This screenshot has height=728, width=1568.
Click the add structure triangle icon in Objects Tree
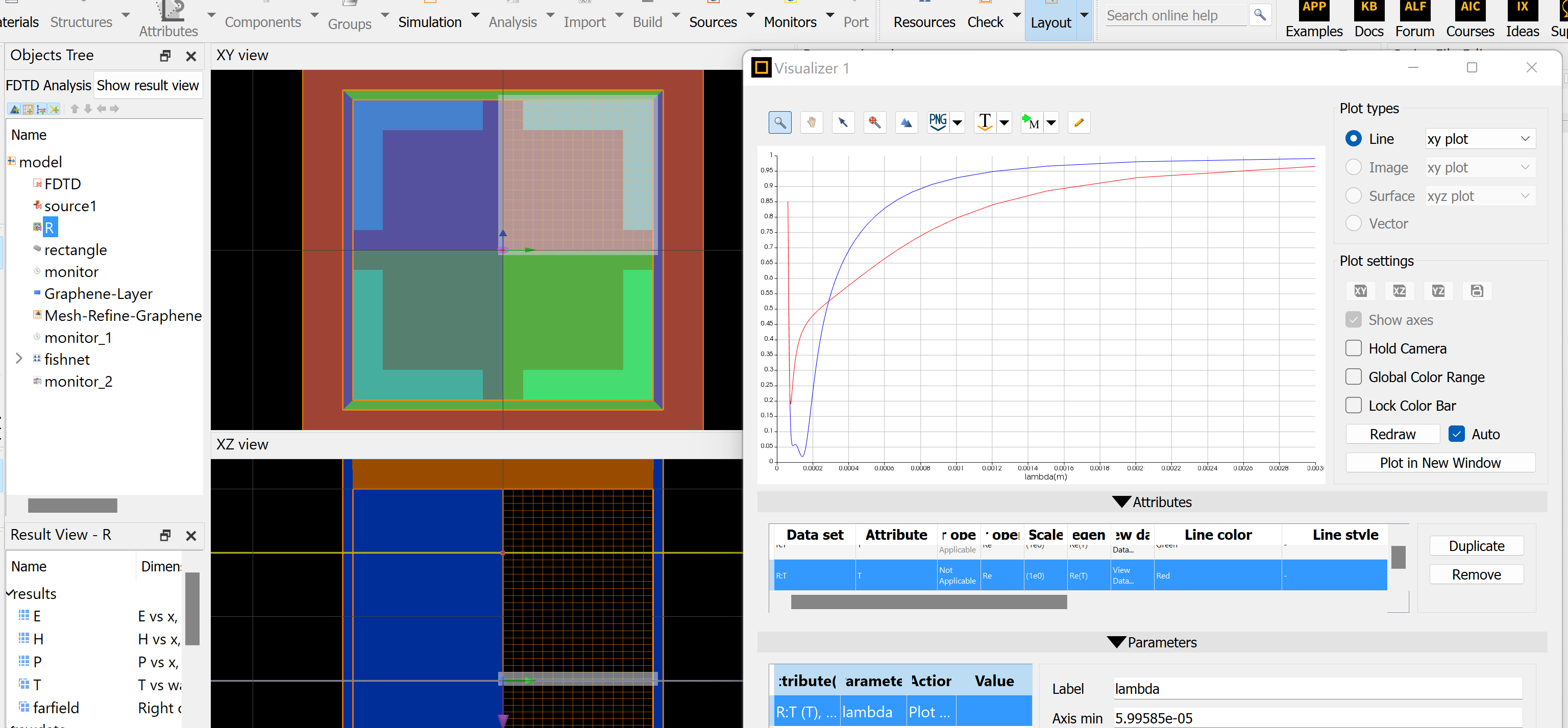[15, 110]
